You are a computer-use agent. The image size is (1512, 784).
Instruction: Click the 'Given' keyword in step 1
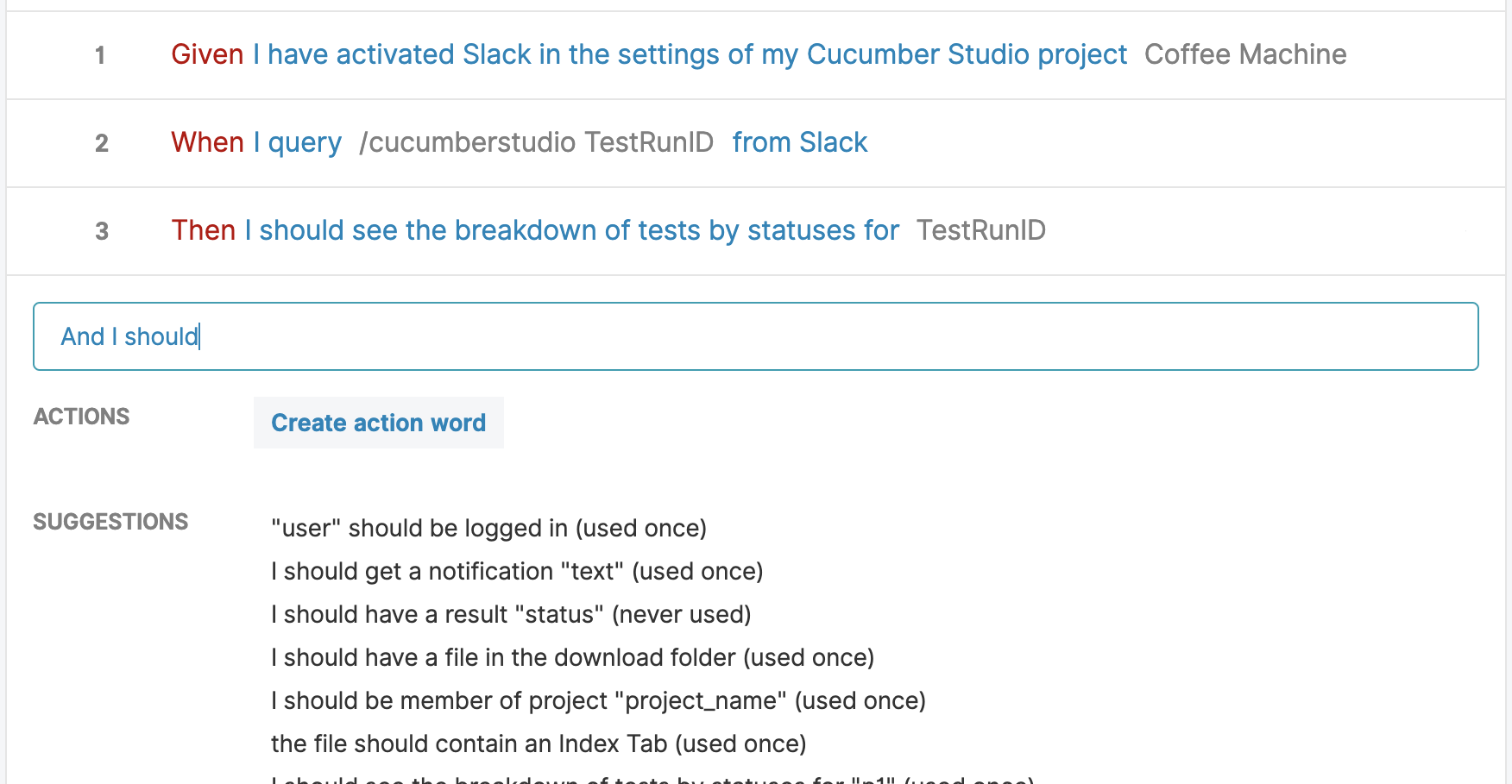pyautogui.click(x=207, y=54)
